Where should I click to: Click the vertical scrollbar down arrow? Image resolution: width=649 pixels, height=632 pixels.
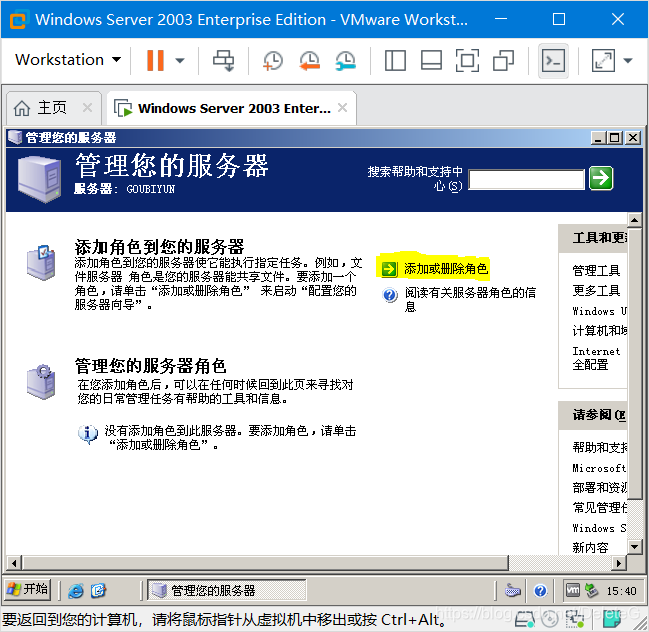(x=635, y=546)
